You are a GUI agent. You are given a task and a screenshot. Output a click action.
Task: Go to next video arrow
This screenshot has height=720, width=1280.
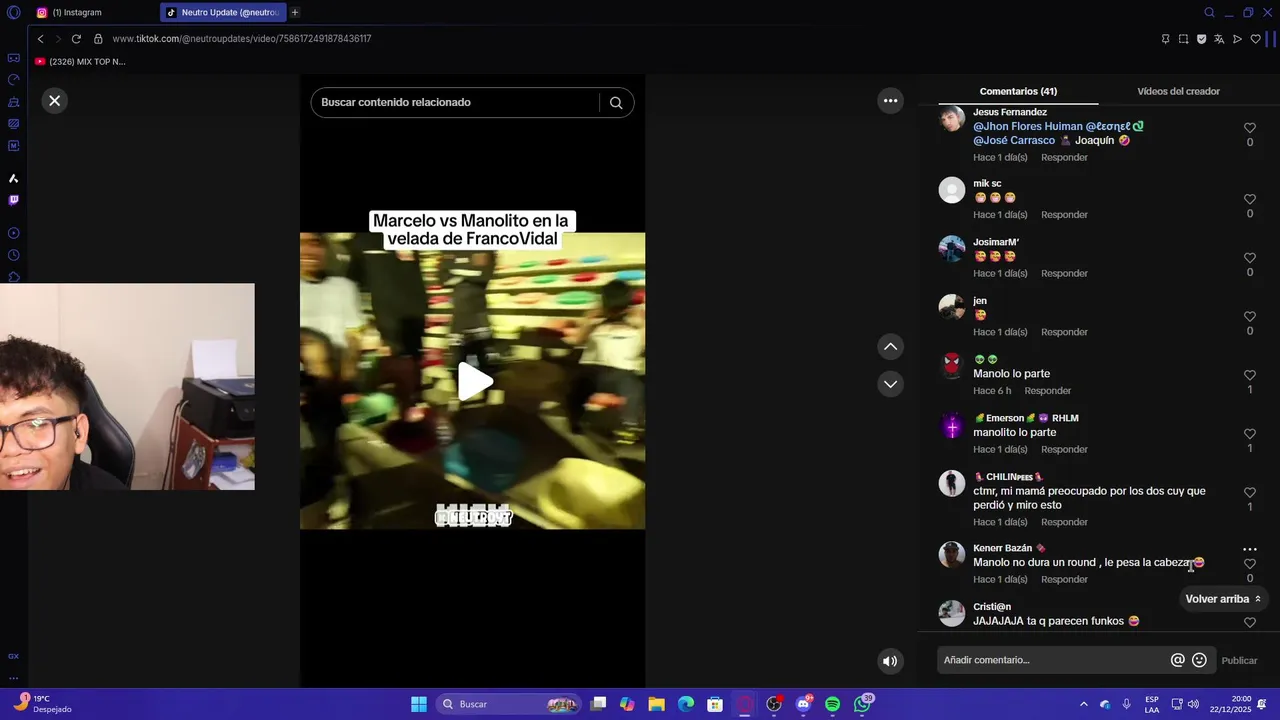pos(890,384)
